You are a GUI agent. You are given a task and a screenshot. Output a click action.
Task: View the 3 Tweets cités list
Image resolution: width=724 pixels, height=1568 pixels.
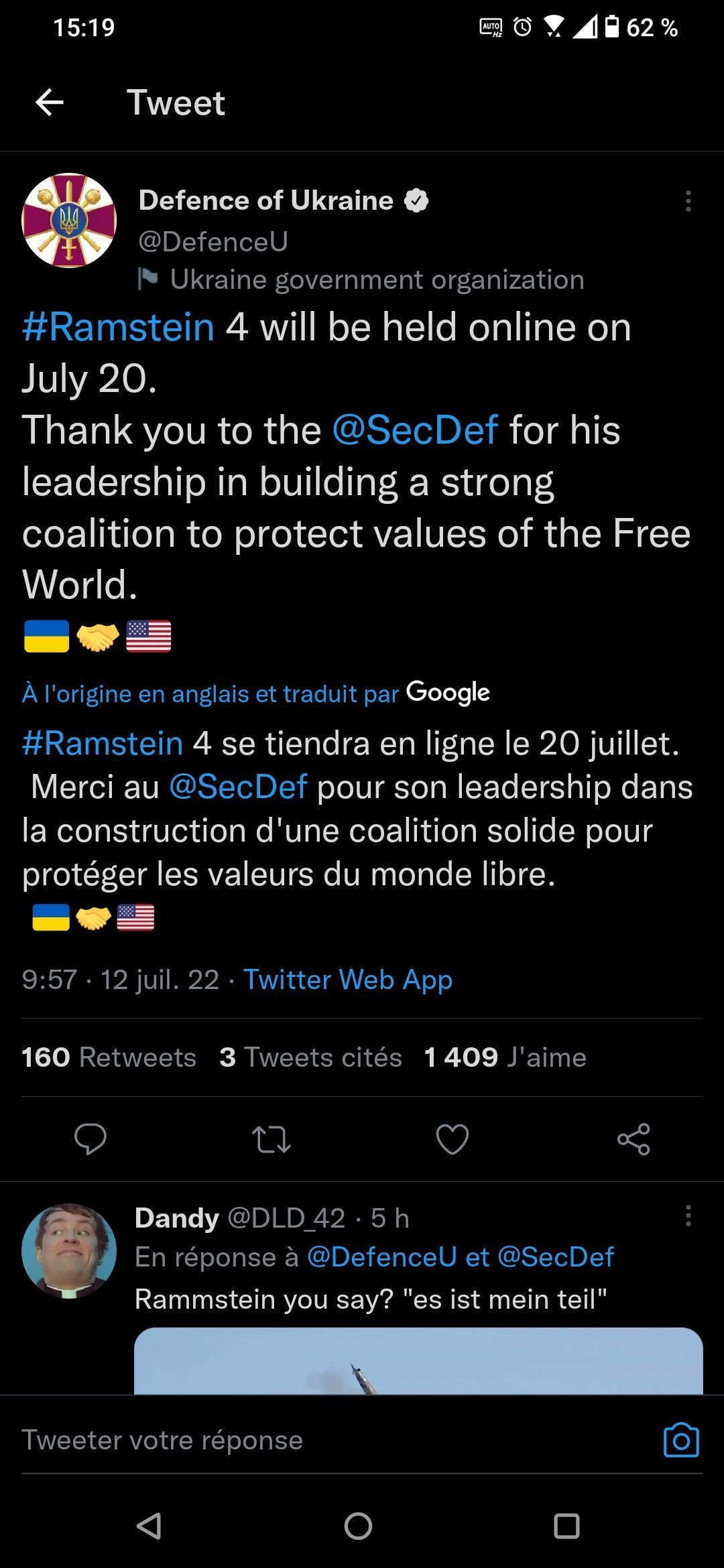[x=310, y=1057]
